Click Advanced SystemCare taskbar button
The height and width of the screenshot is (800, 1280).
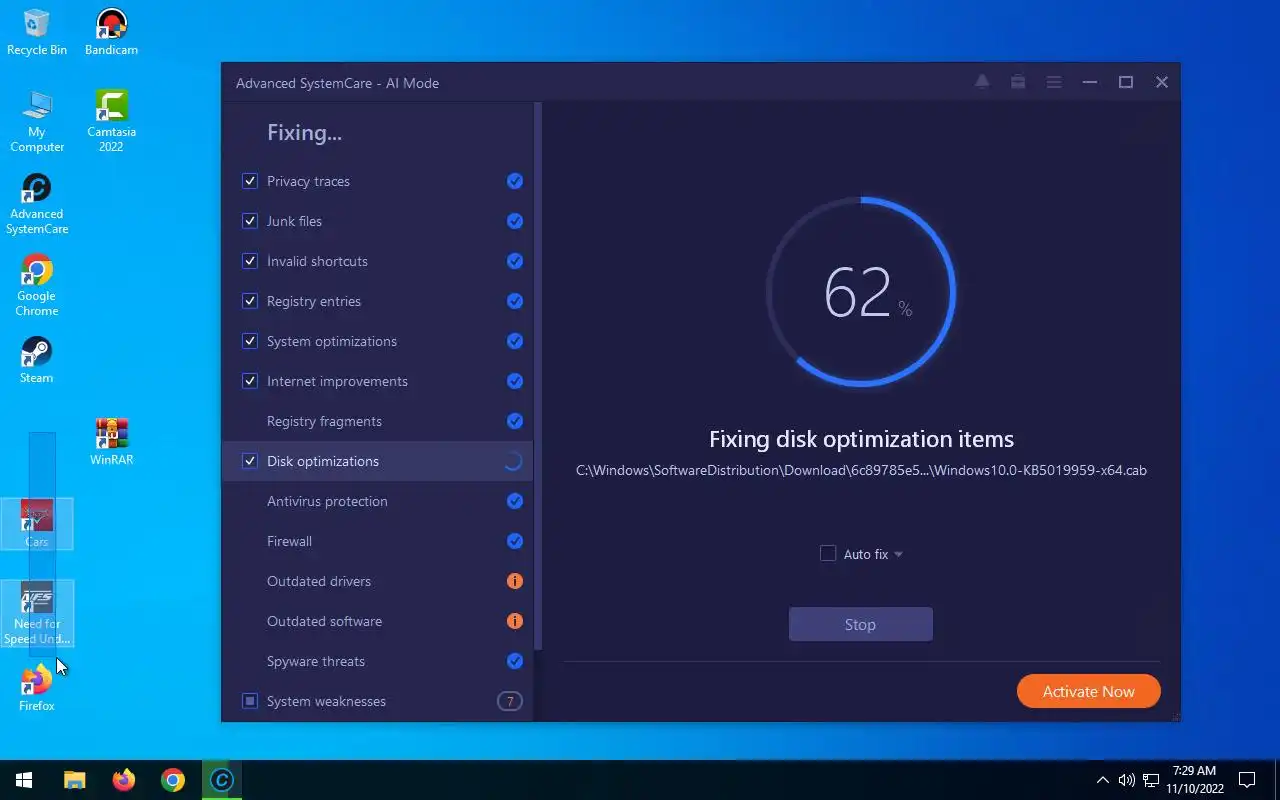[222, 780]
